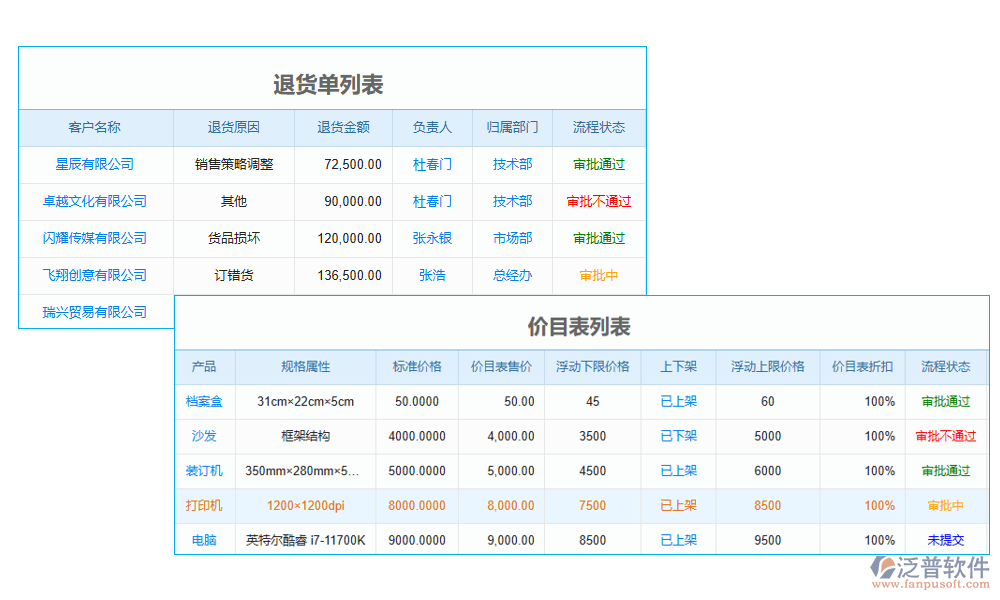This screenshot has height=600, width=1000.
Task: Click the 标准价格 column header
Action: pyautogui.click(x=417, y=367)
